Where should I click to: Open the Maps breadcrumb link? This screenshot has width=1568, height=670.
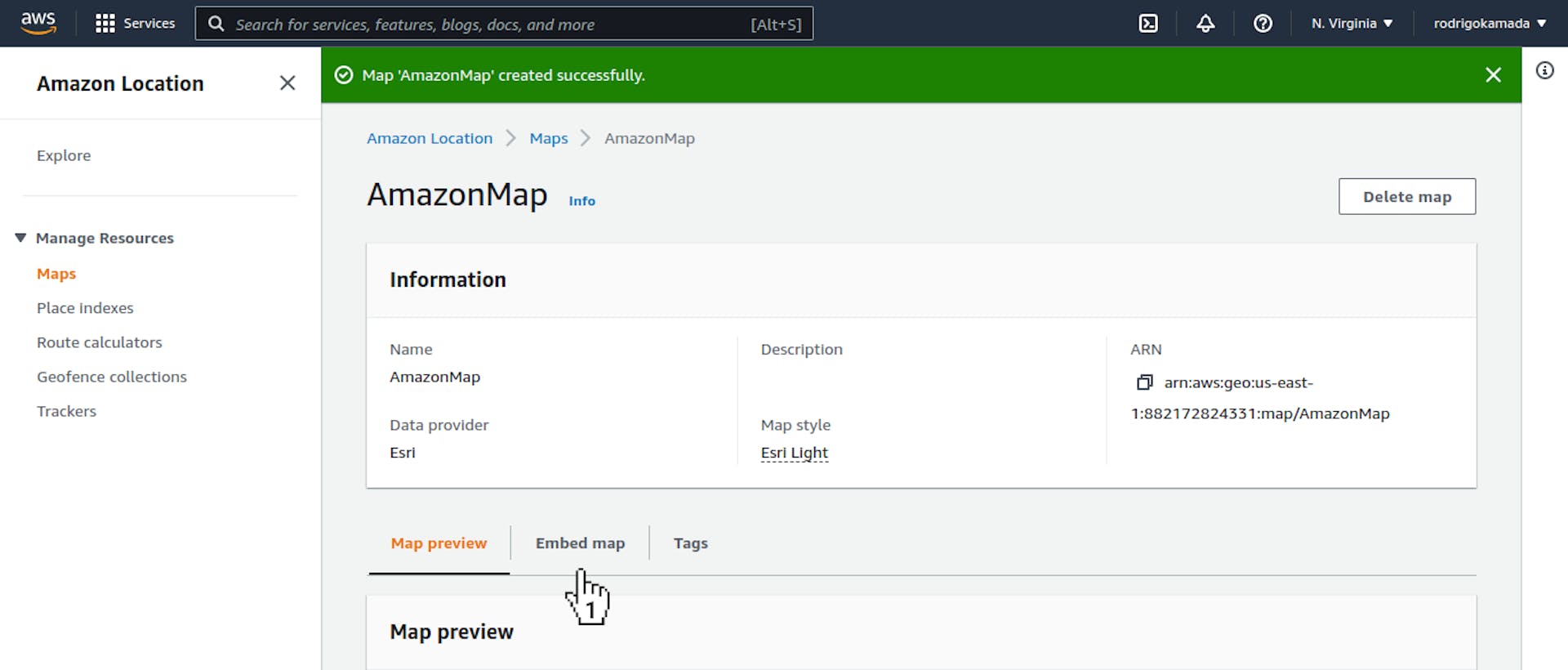click(x=548, y=138)
